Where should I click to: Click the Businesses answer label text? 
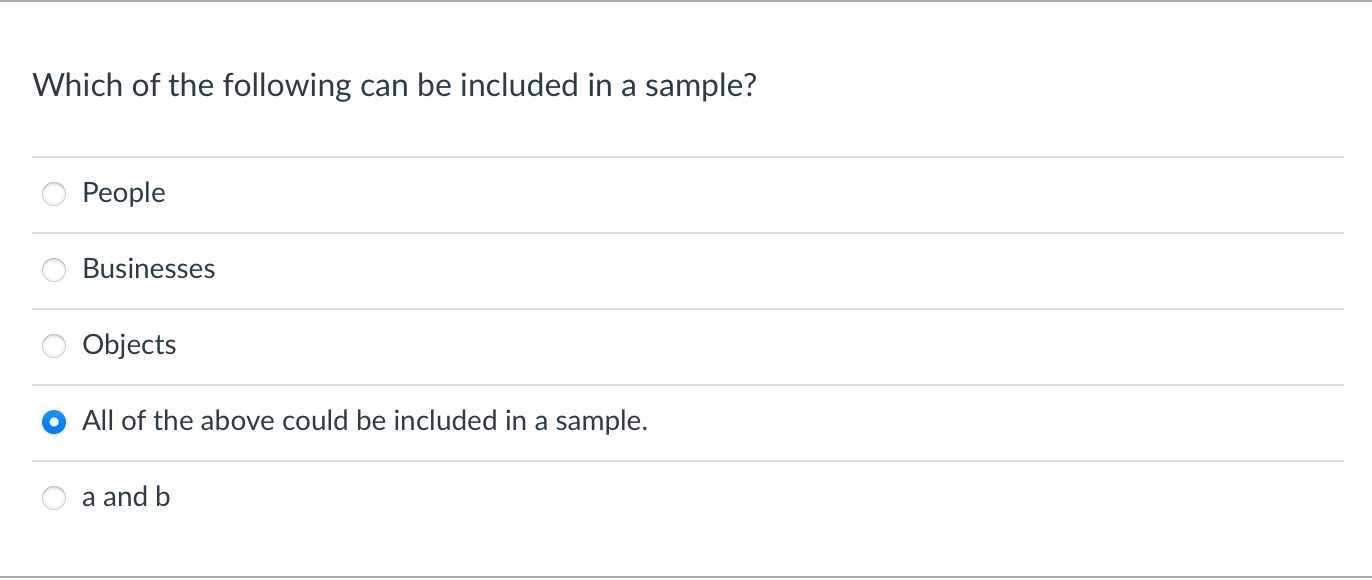(149, 269)
